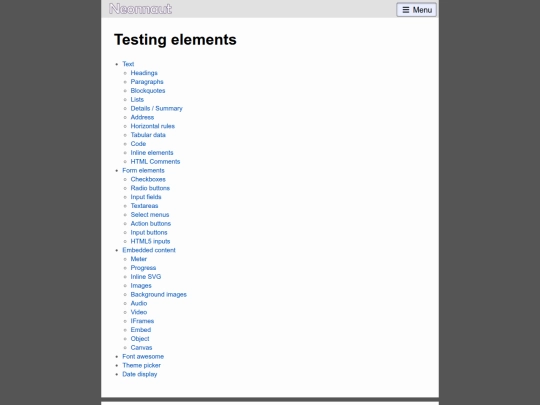Go to Select menus
The height and width of the screenshot is (405, 540).
pyautogui.click(x=150, y=215)
